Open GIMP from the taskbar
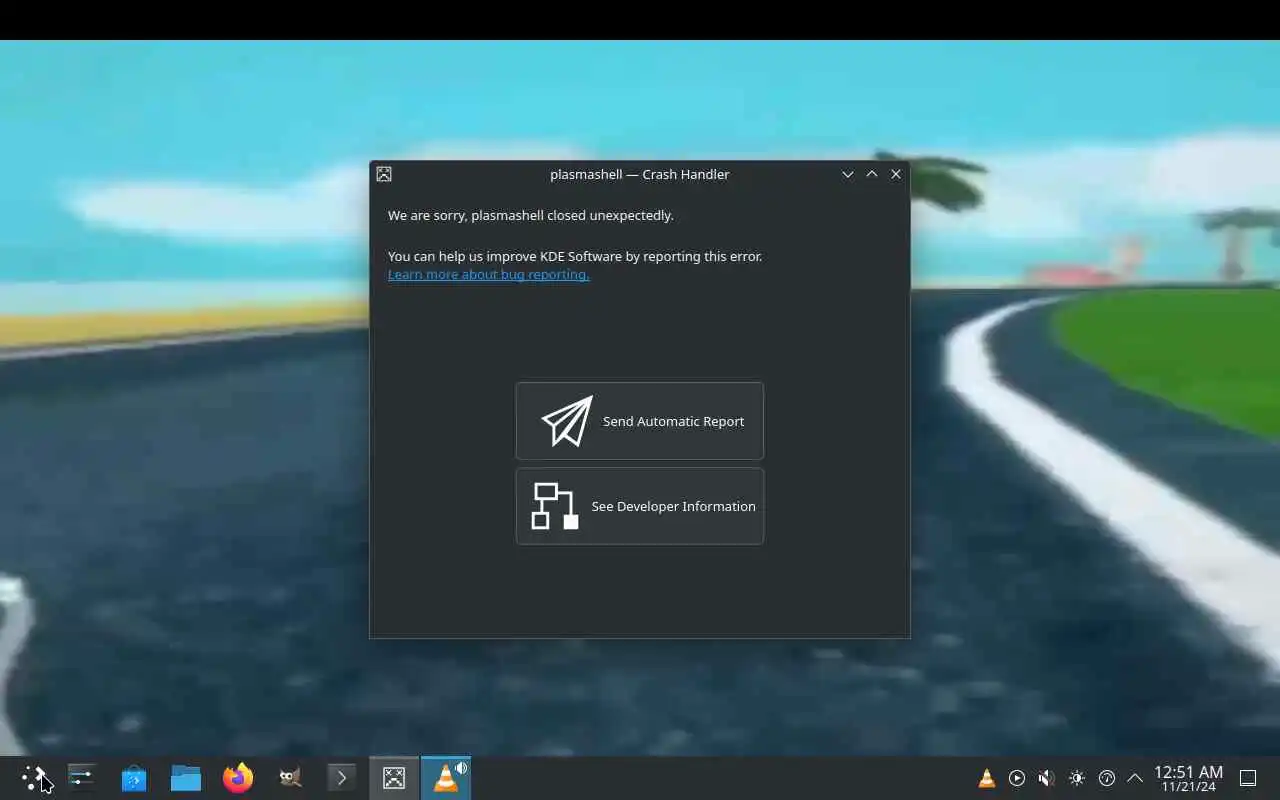 290,778
